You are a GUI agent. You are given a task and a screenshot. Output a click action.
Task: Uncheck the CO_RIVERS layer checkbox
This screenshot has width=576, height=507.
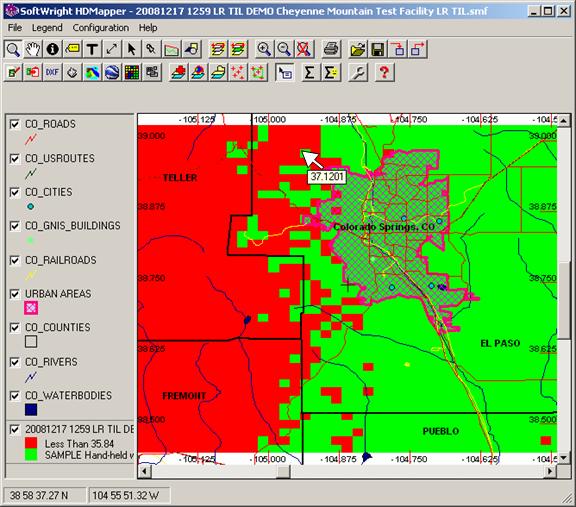[x=15, y=362]
